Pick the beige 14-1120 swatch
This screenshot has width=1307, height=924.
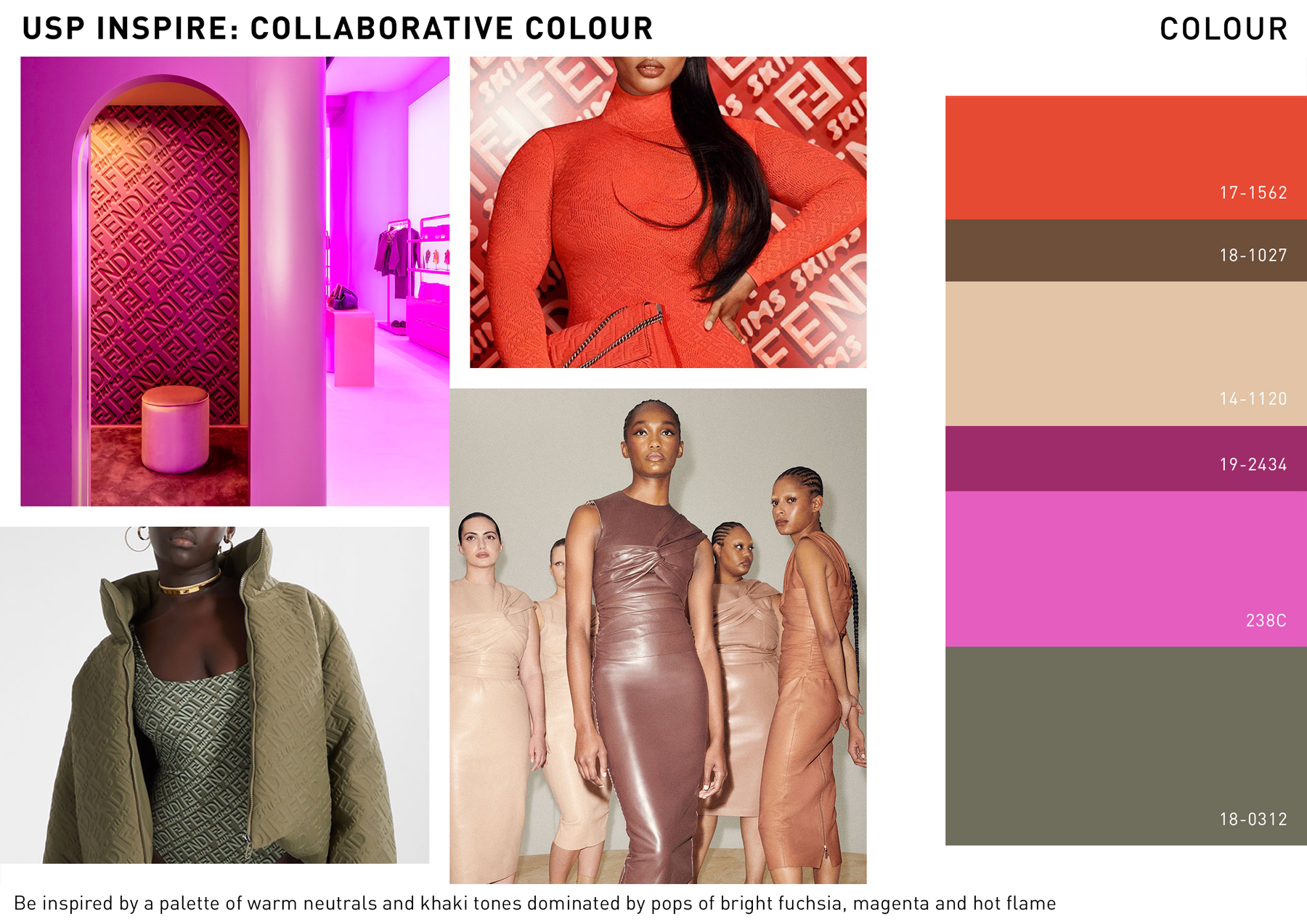pos(1125,353)
